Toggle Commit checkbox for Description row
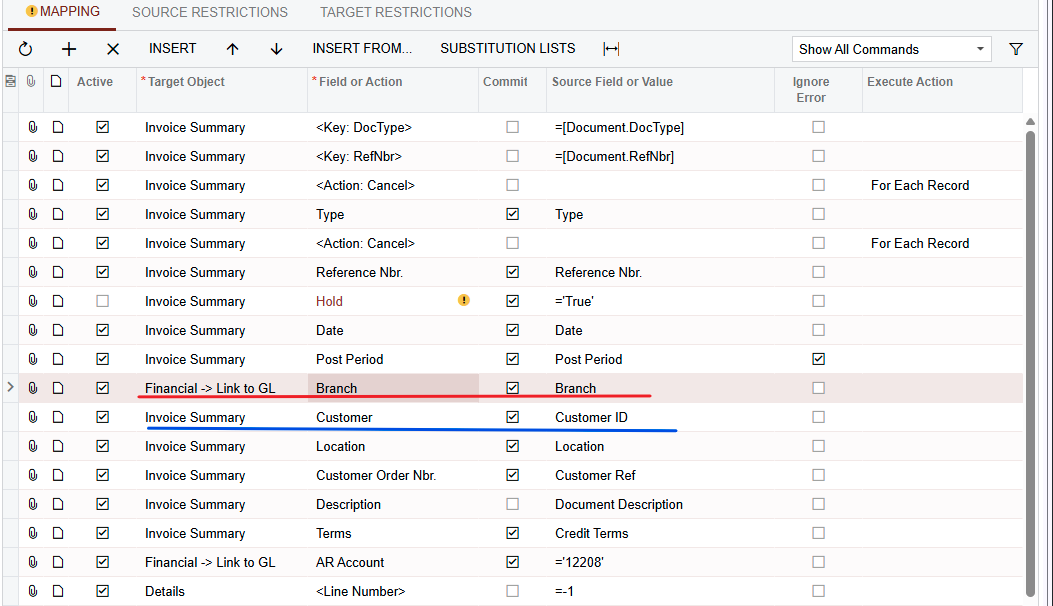The height and width of the screenshot is (606, 1053). (512, 504)
